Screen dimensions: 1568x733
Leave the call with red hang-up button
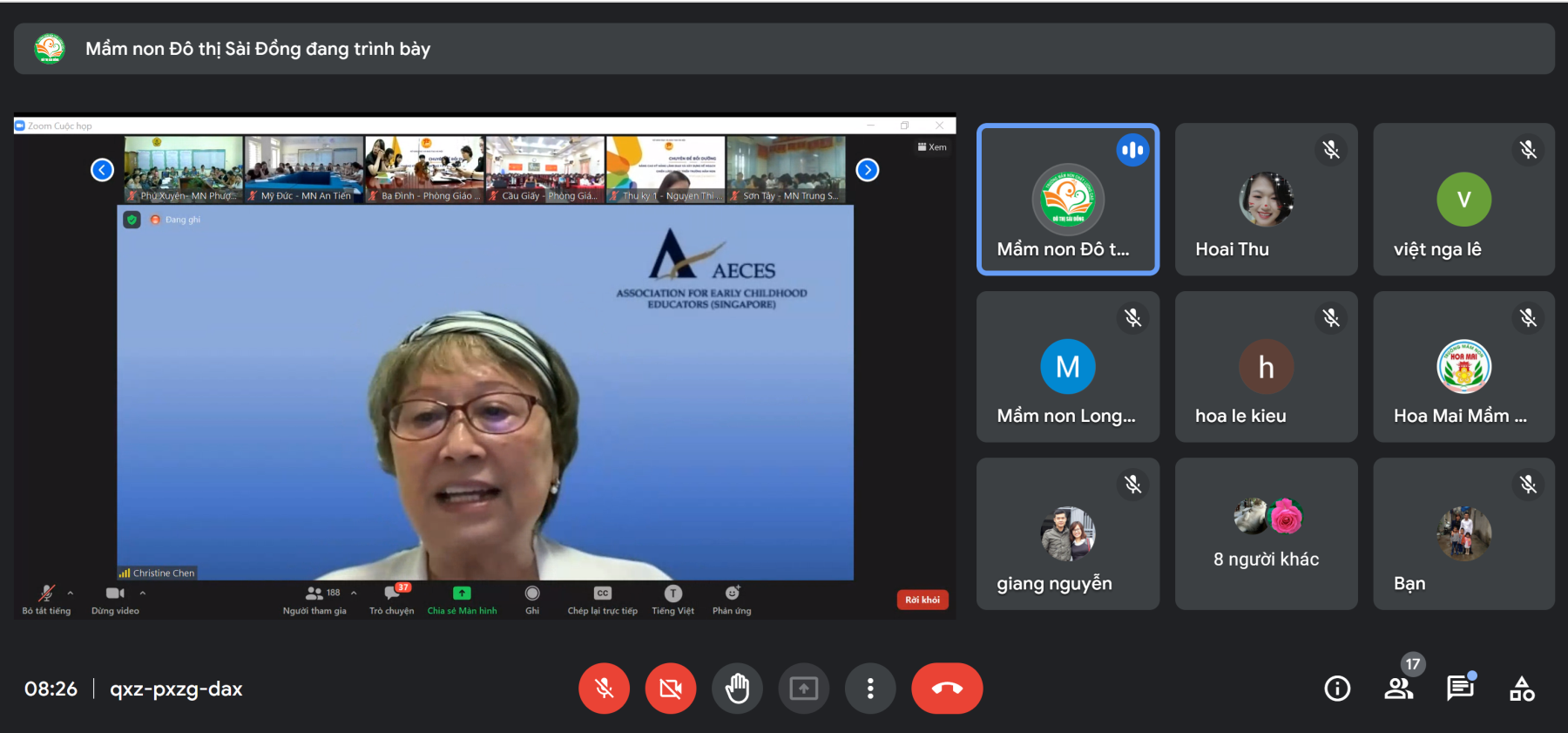pyautogui.click(x=947, y=689)
